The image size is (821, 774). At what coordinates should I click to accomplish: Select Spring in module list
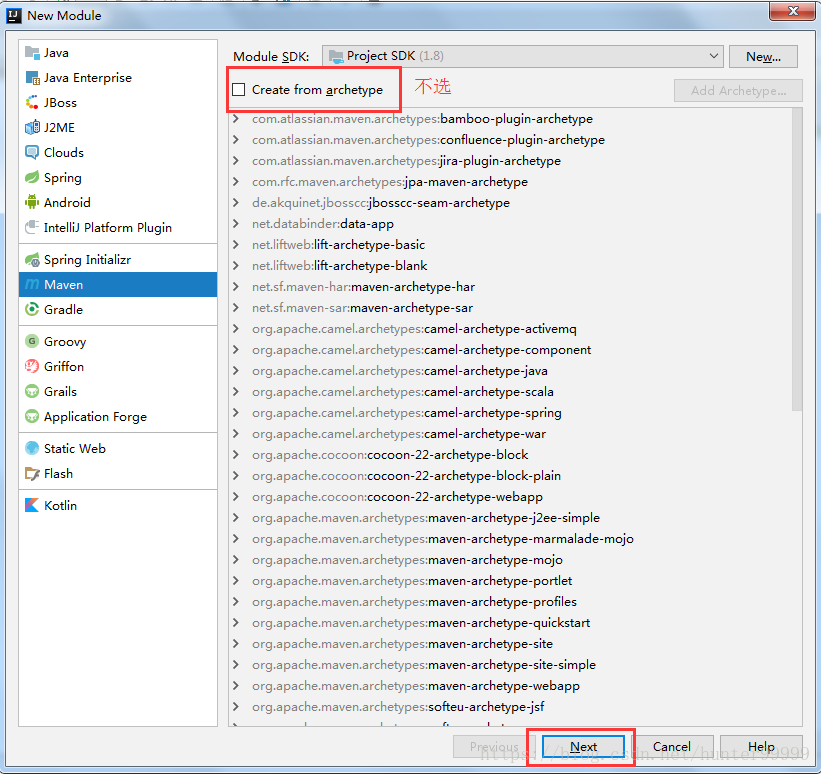pos(118,178)
